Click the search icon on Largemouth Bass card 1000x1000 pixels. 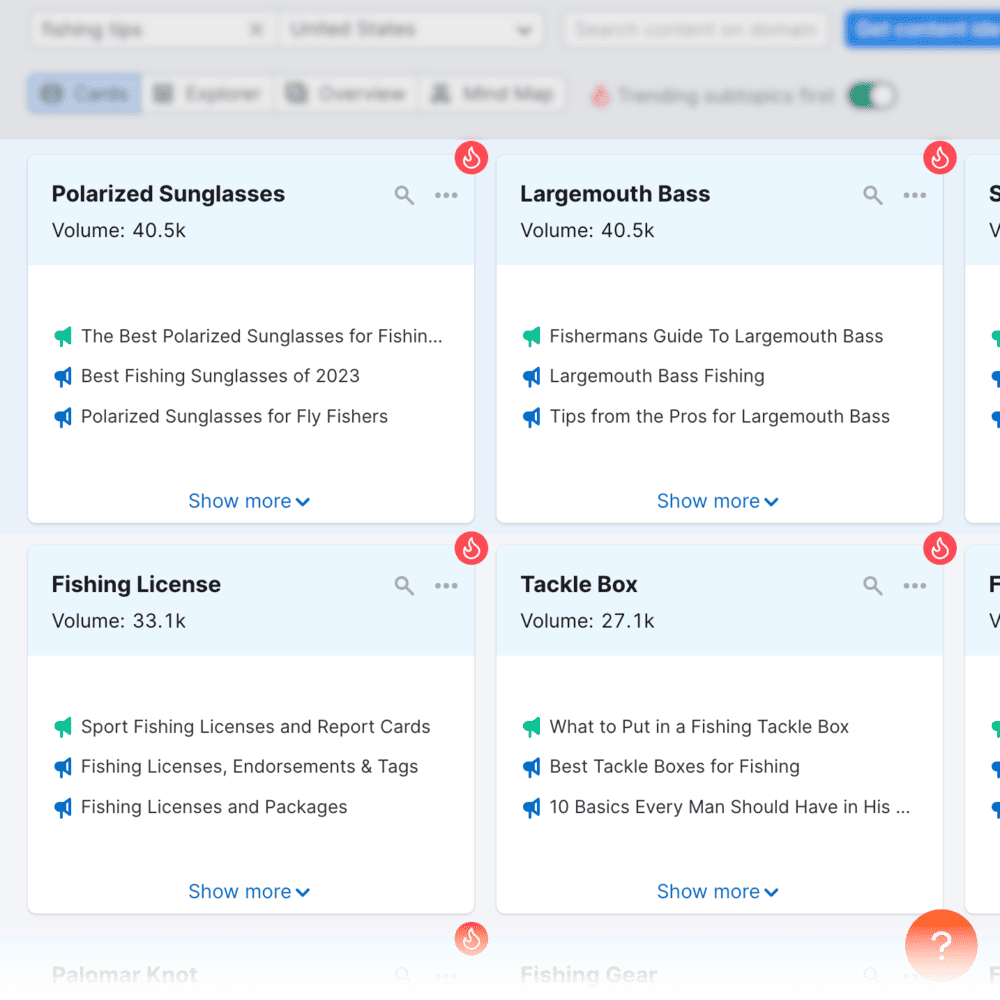pos(872,195)
